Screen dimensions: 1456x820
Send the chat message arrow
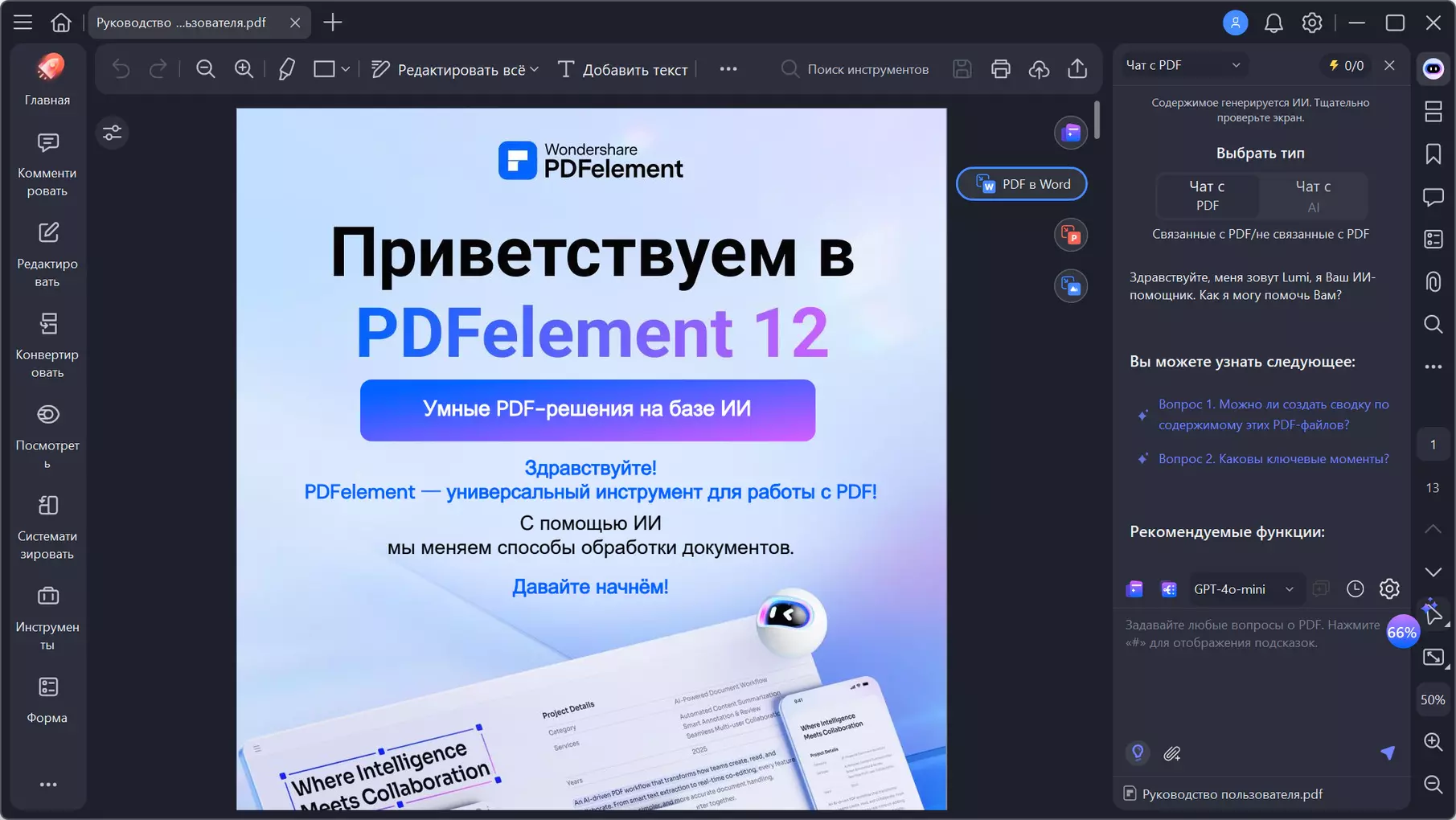[1388, 752]
